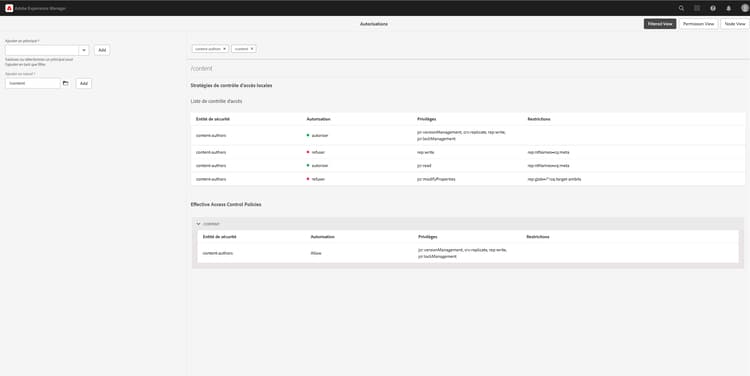Click 'Effective Access Control Policies' heading
This screenshot has width=750, height=376.
point(226,204)
